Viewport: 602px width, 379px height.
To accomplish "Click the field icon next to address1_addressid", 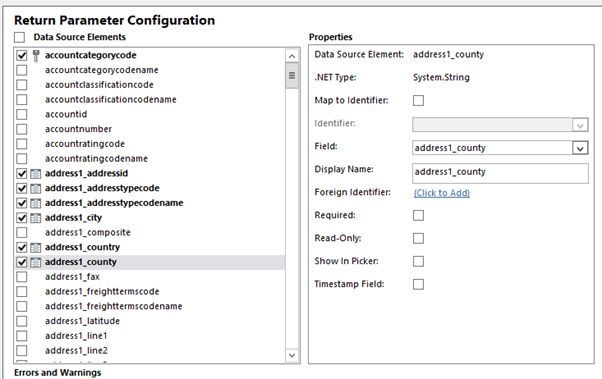I will point(35,174).
